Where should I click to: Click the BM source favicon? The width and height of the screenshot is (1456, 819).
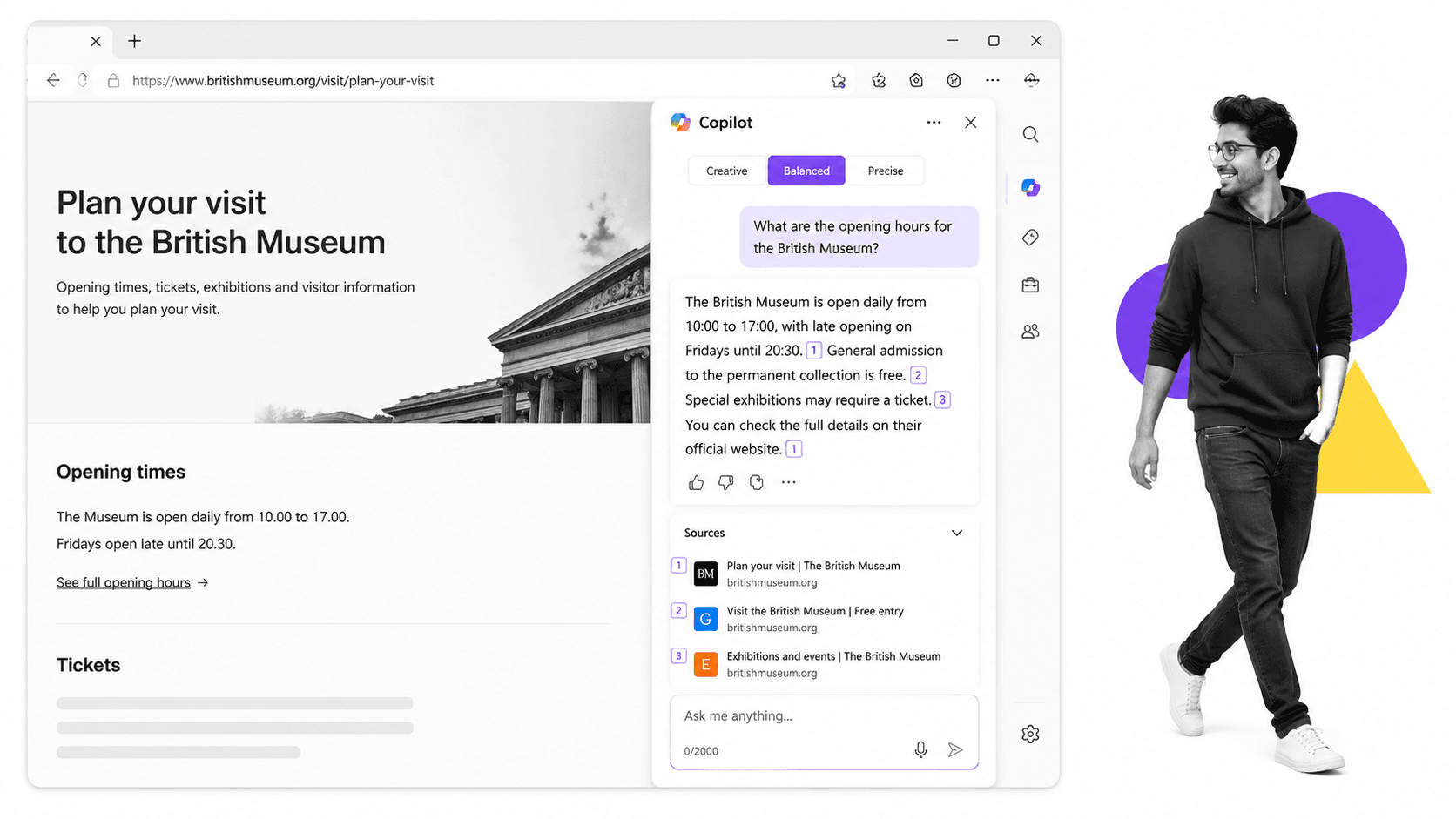pos(705,574)
